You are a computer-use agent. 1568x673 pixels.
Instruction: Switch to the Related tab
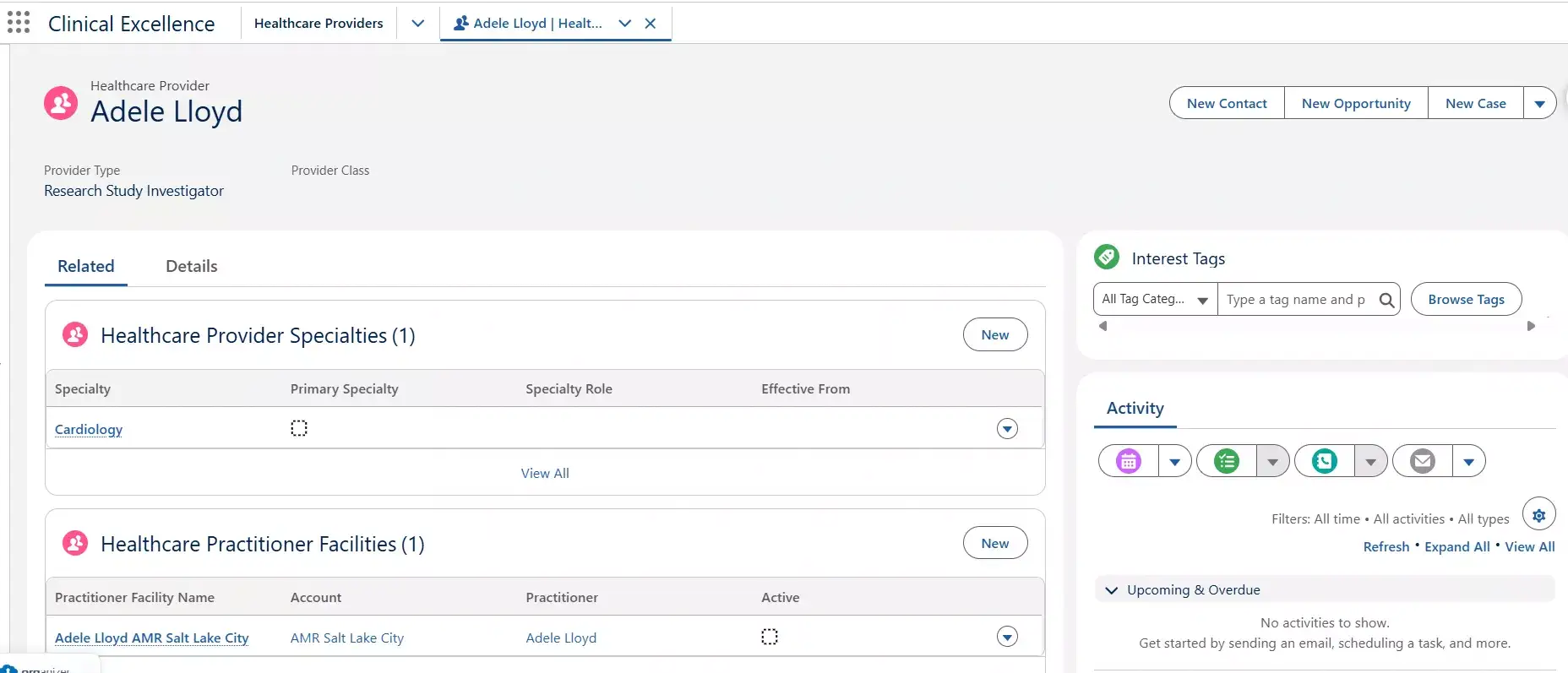(x=86, y=267)
